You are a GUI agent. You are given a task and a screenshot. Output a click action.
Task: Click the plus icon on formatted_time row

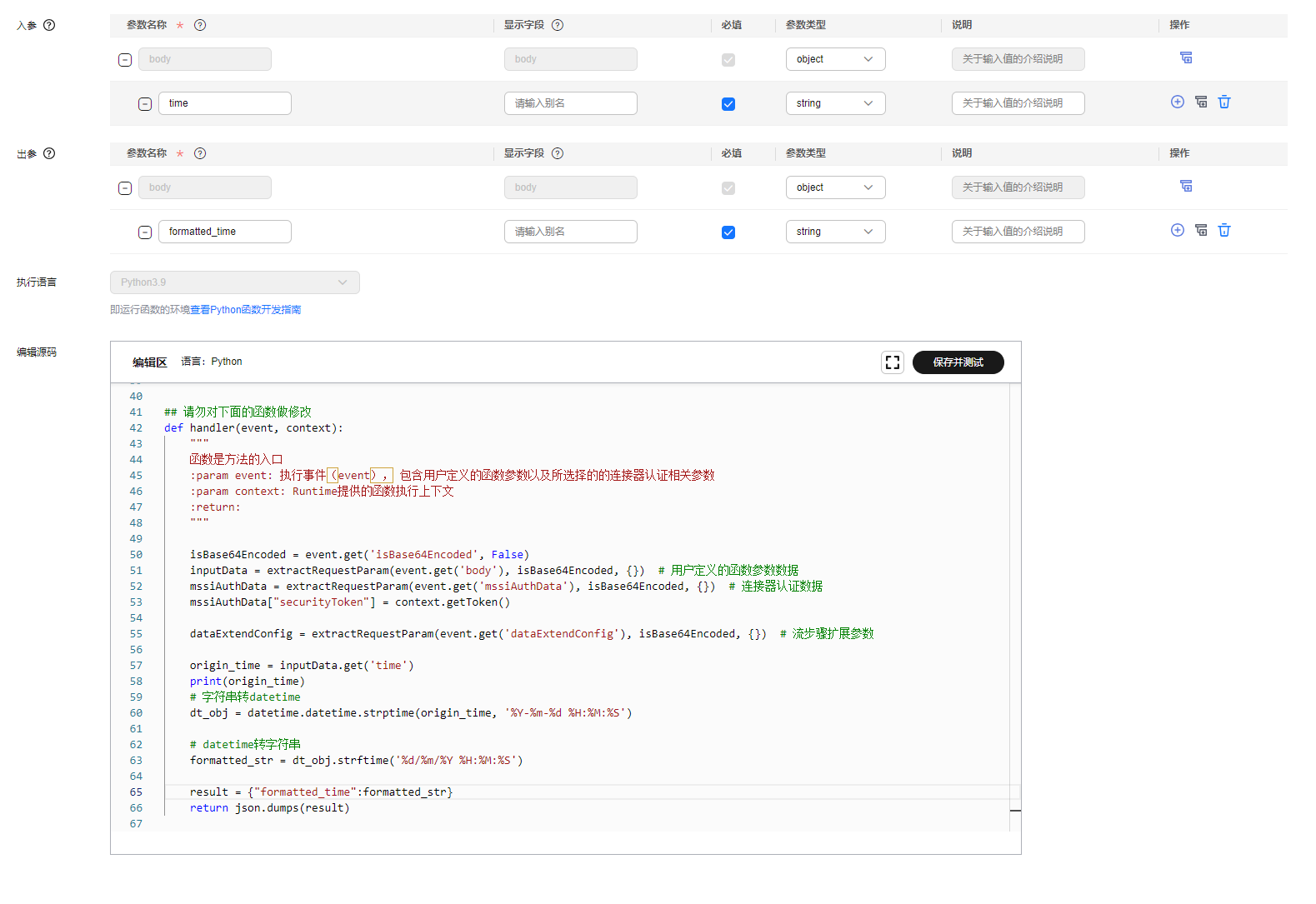tap(1177, 231)
